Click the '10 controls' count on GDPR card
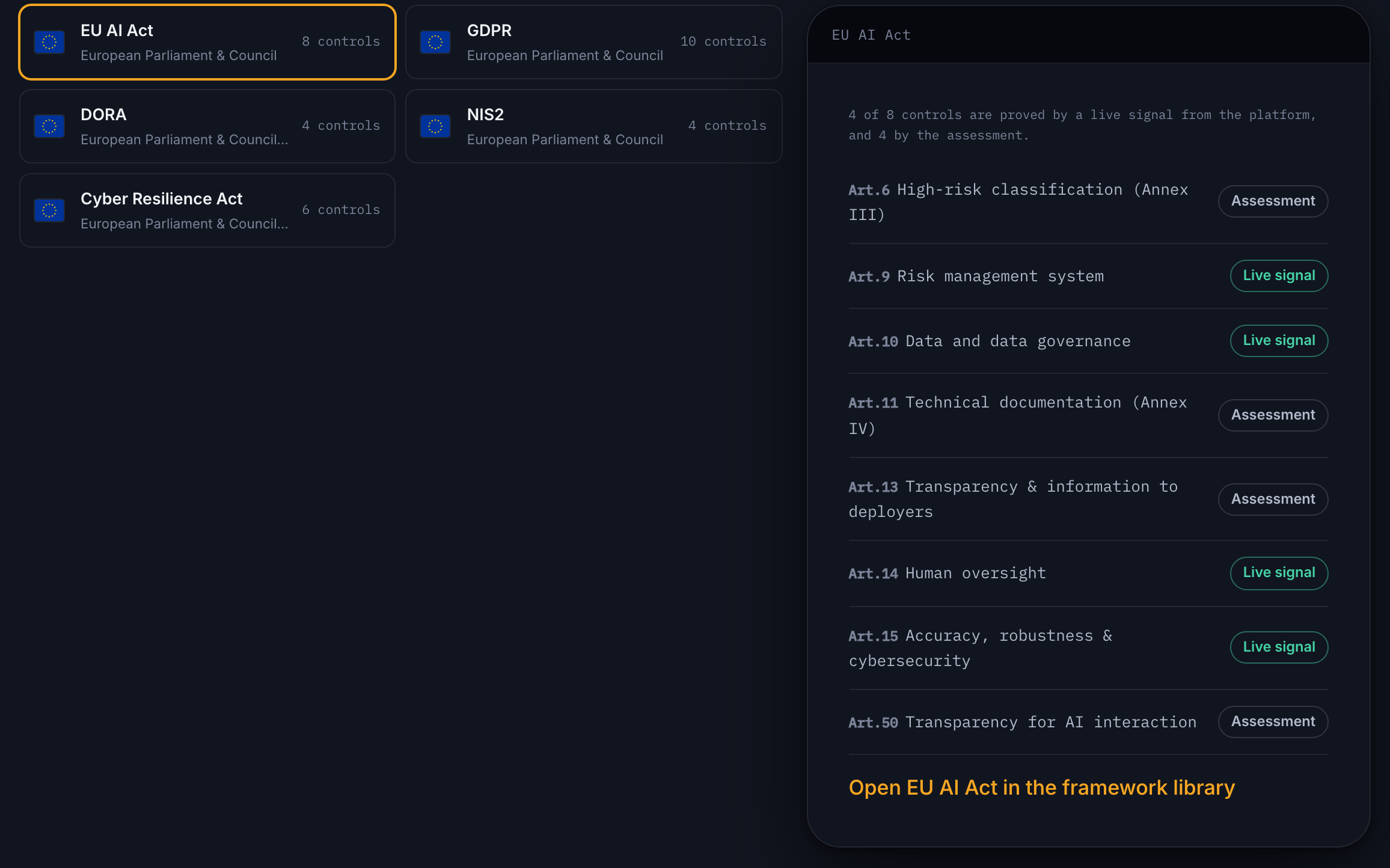 [x=723, y=41]
